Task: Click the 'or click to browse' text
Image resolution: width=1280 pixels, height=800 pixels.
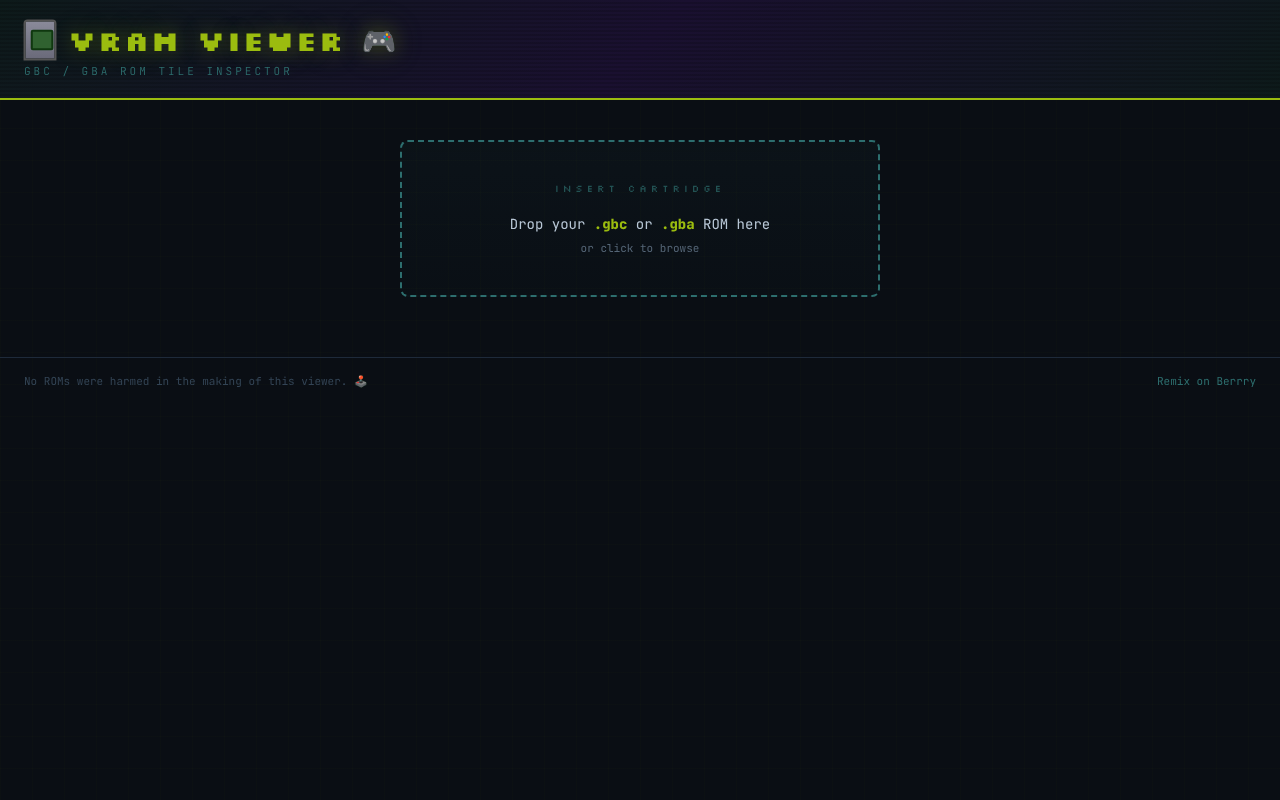Action: (x=640, y=249)
